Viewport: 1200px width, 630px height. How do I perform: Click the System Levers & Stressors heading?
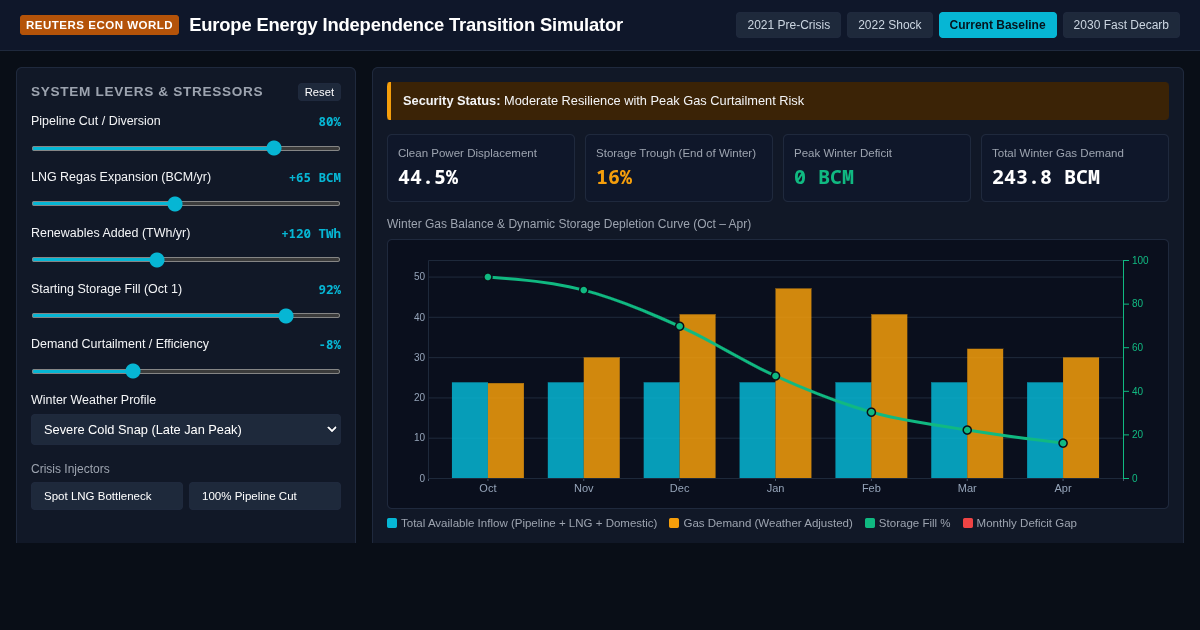pos(147,91)
